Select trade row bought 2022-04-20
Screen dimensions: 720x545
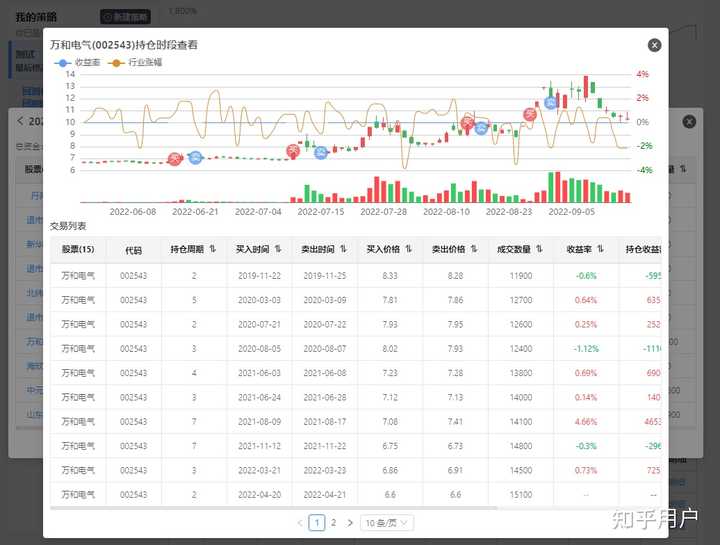coord(356,494)
